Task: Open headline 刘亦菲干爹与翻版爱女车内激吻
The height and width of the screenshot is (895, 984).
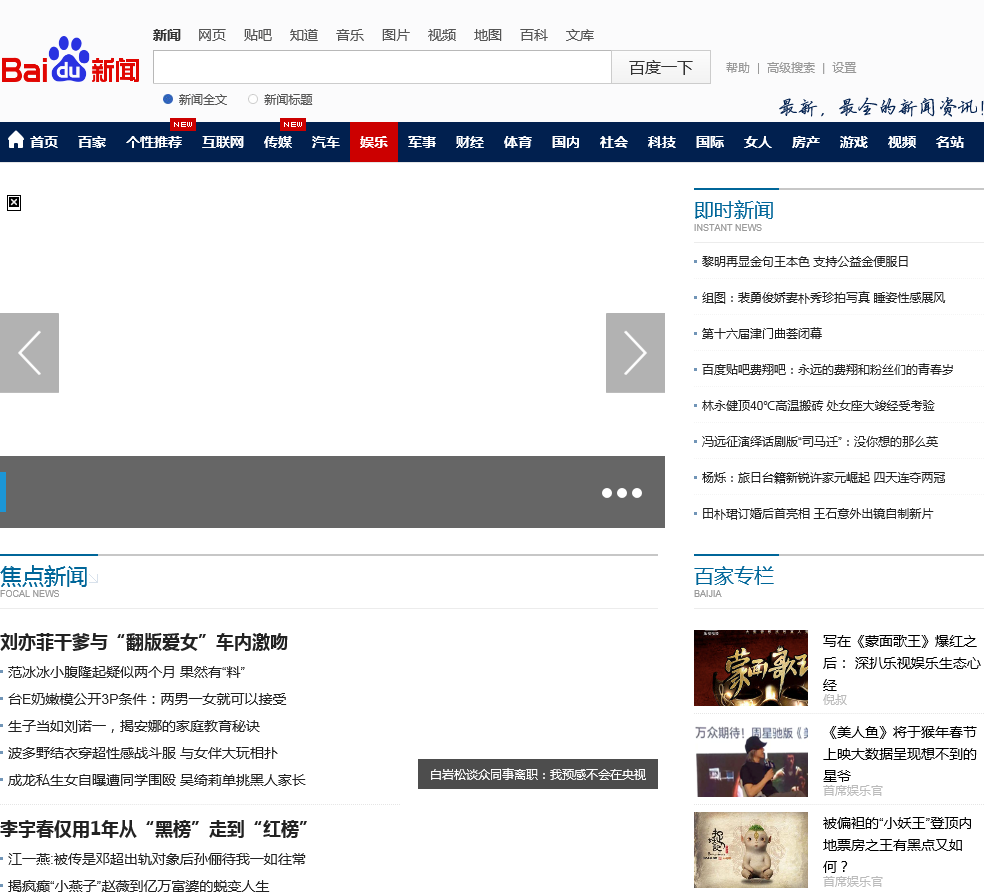Action: pos(144,642)
